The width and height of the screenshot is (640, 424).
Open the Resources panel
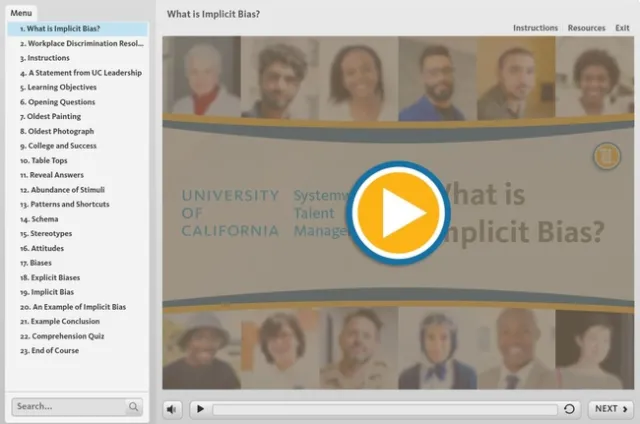(x=586, y=28)
